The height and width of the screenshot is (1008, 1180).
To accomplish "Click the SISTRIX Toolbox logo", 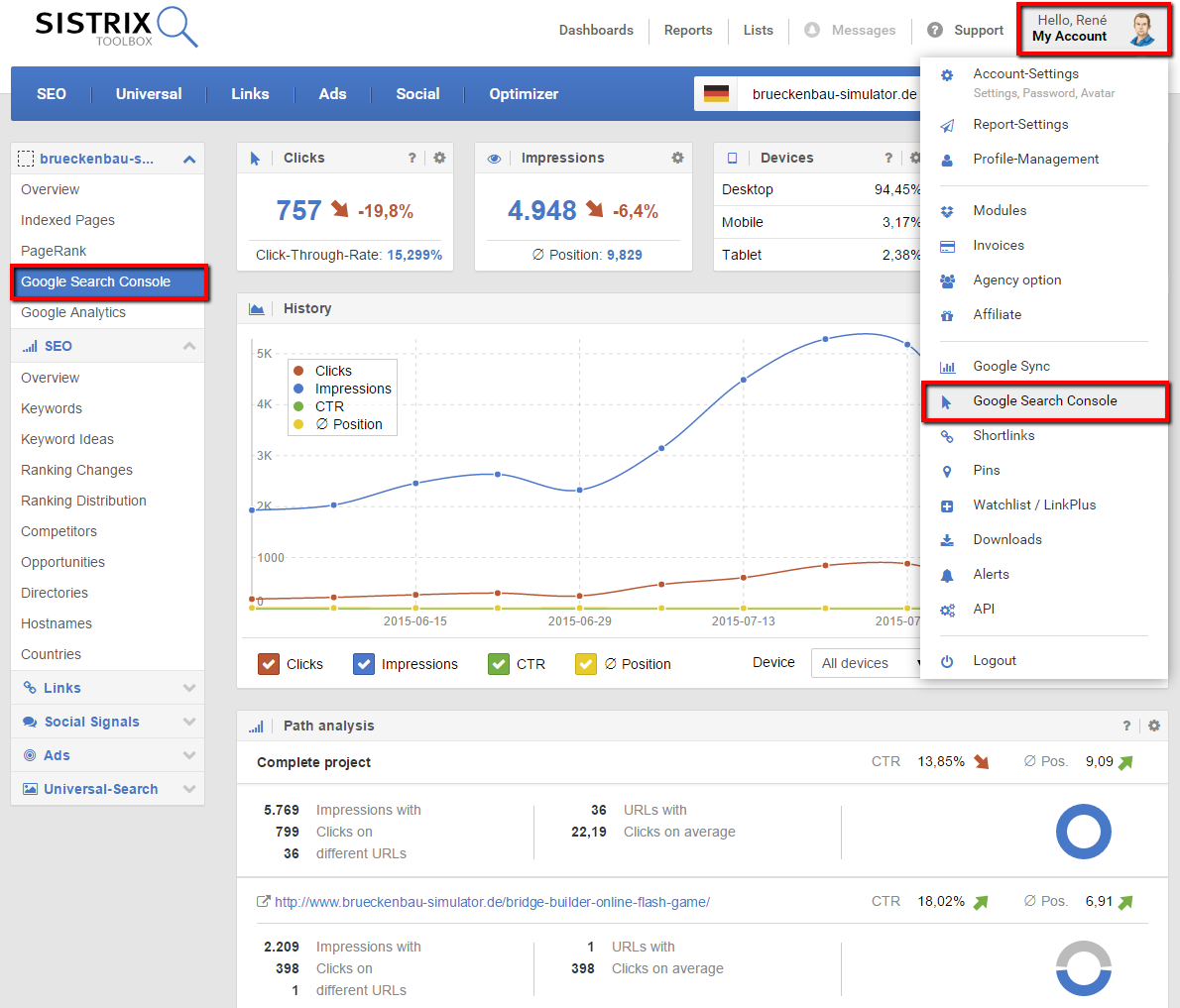I will (x=116, y=27).
